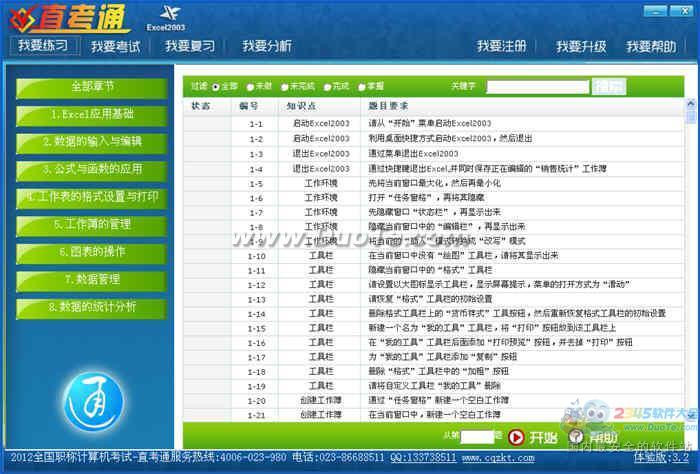Select chapter 6.图表的操作
The image size is (700, 474).
(x=92, y=252)
